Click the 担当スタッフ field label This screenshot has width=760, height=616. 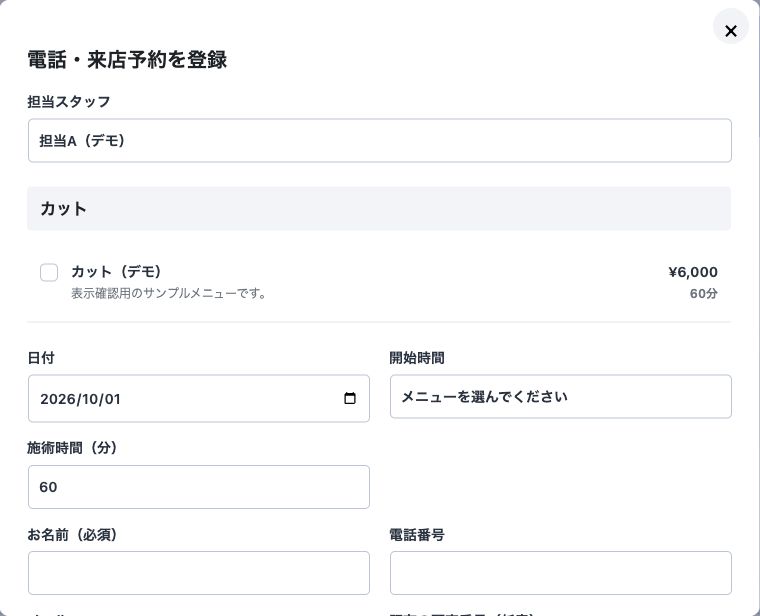click(x=69, y=102)
